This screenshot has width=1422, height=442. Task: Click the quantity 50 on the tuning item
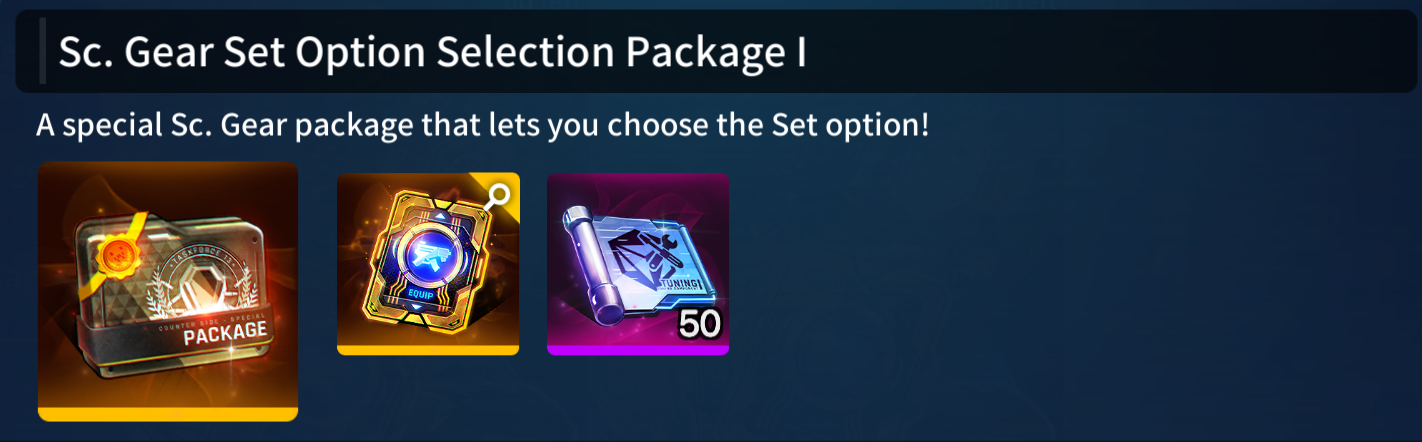coord(700,325)
